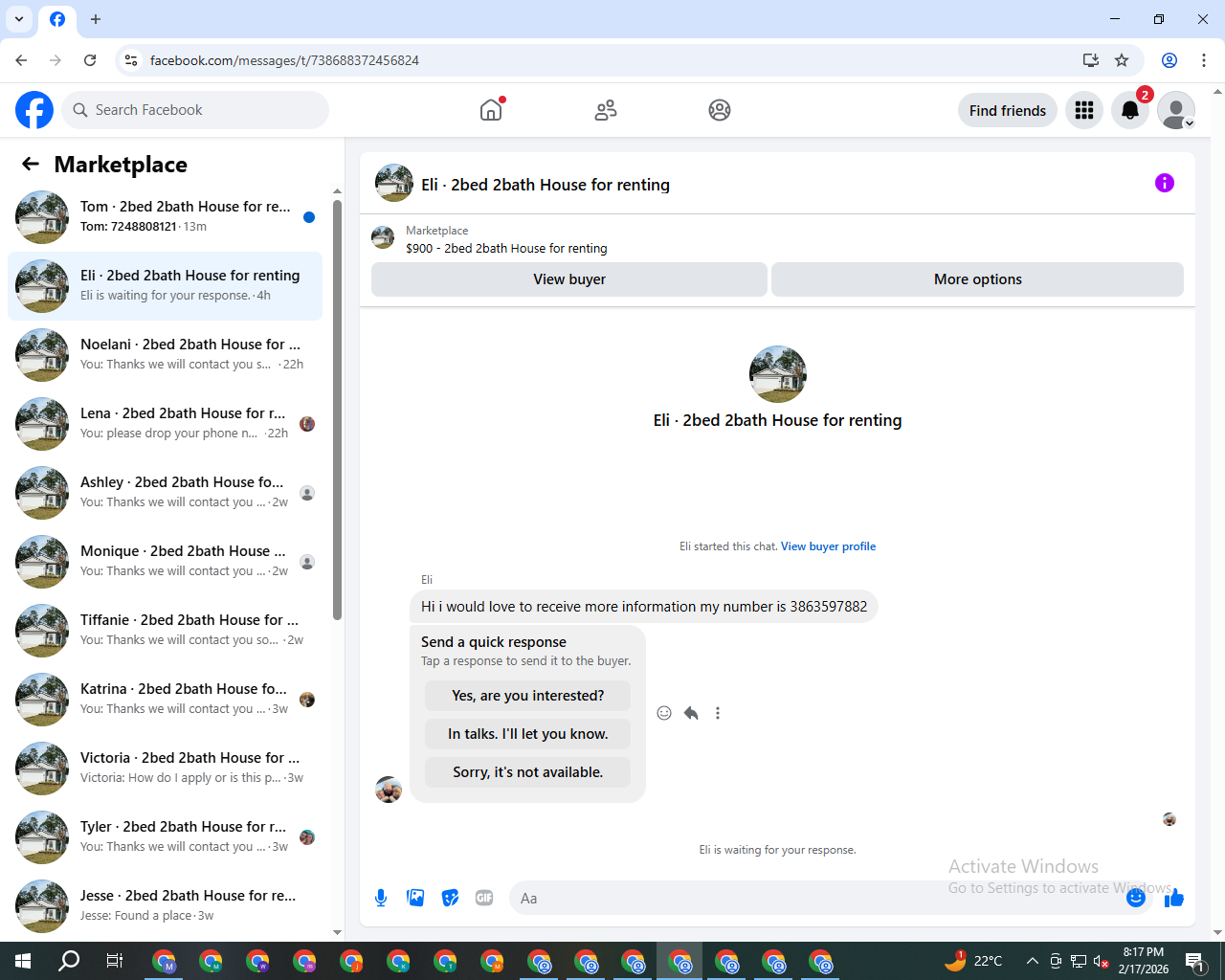Open Windows taskbar search

tap(69, 961)
